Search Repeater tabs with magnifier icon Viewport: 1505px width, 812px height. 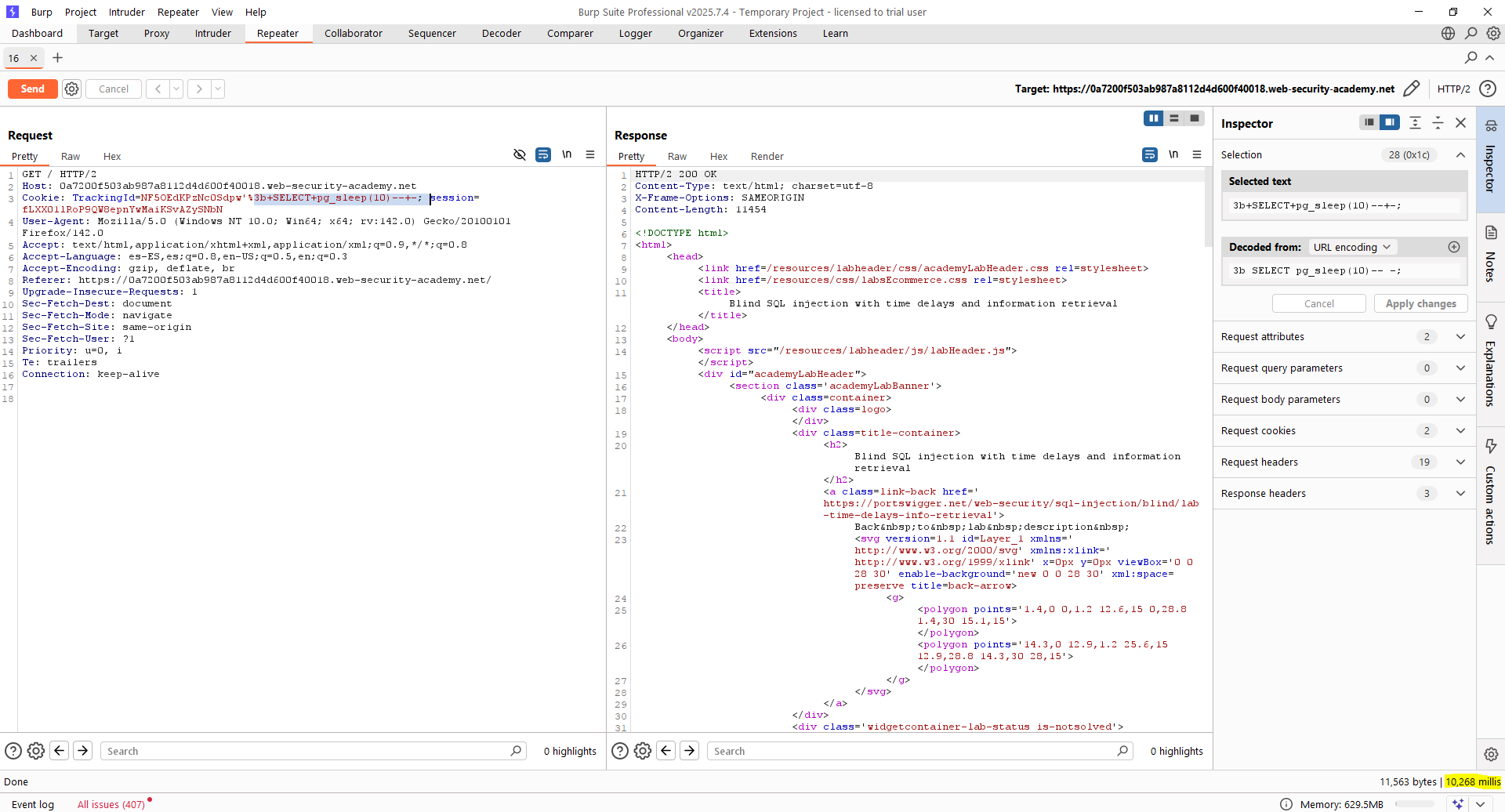pyautogui.click(x=1471, y=58)
